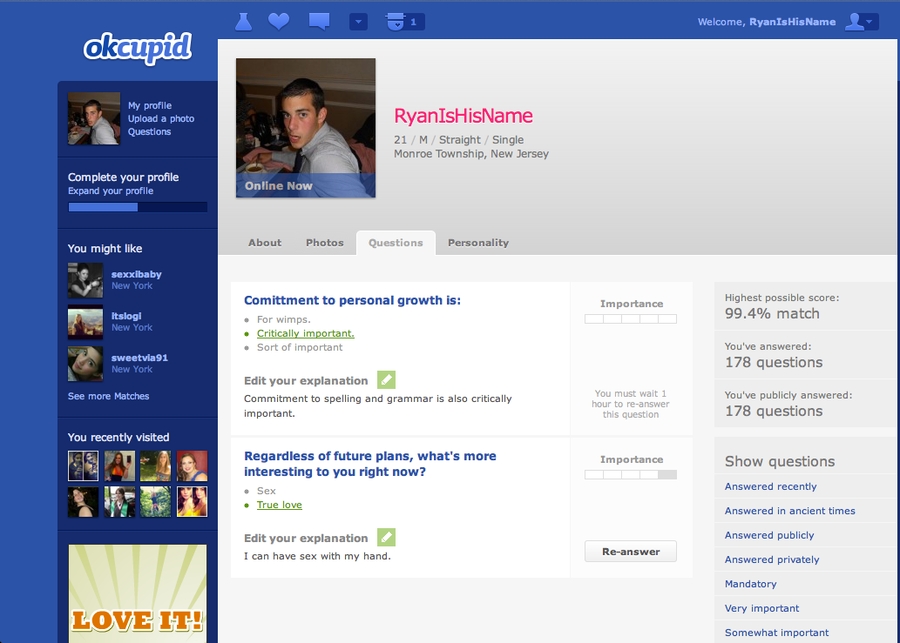Click the profile completion progress bar
The width and height of the screenshot is (900, 643).
(x=137, y=207)
